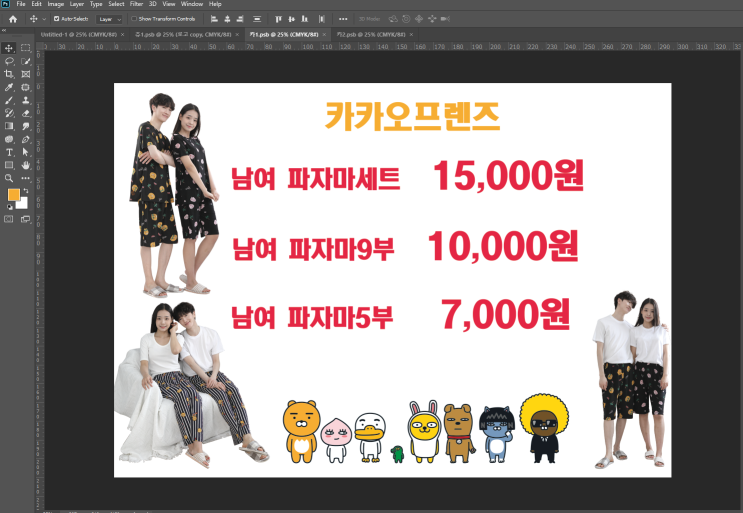743x513 pixels.
Task: Switch to the Untitled-1 document tab
Action: click(x=78, y=35)
